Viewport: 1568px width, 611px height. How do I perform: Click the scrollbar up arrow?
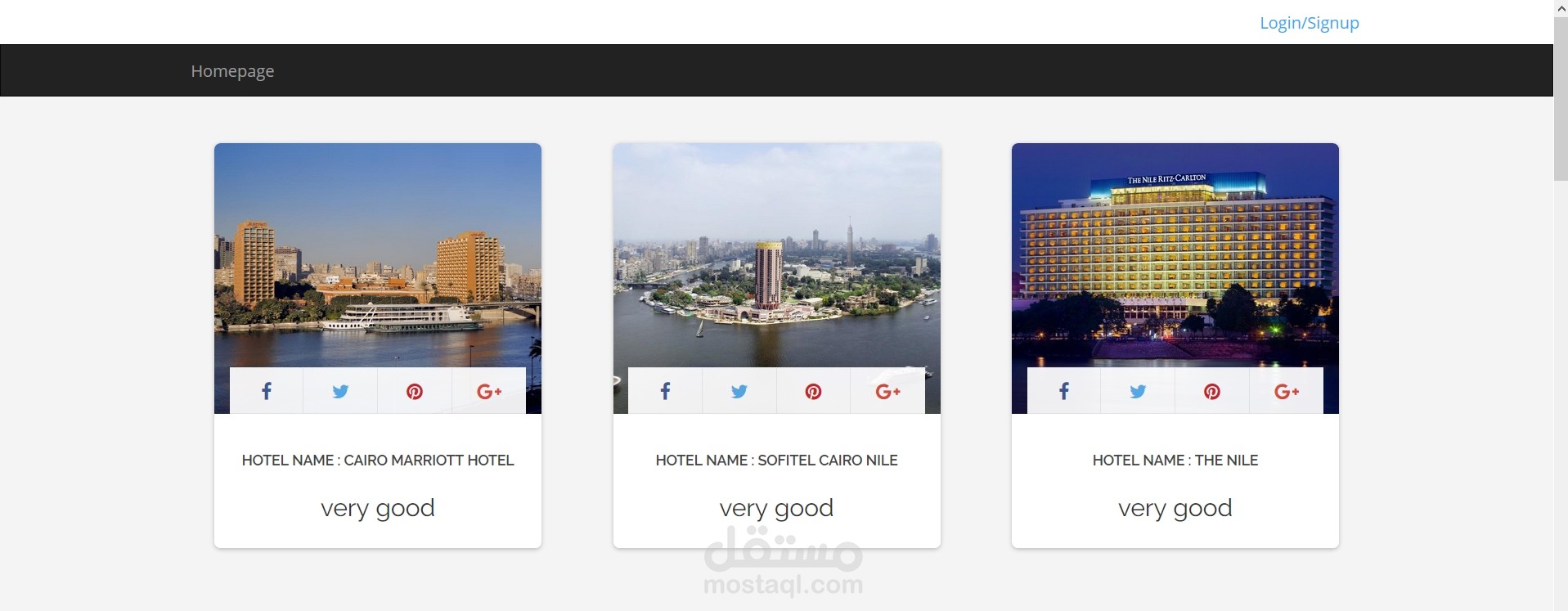point(1561,7)
